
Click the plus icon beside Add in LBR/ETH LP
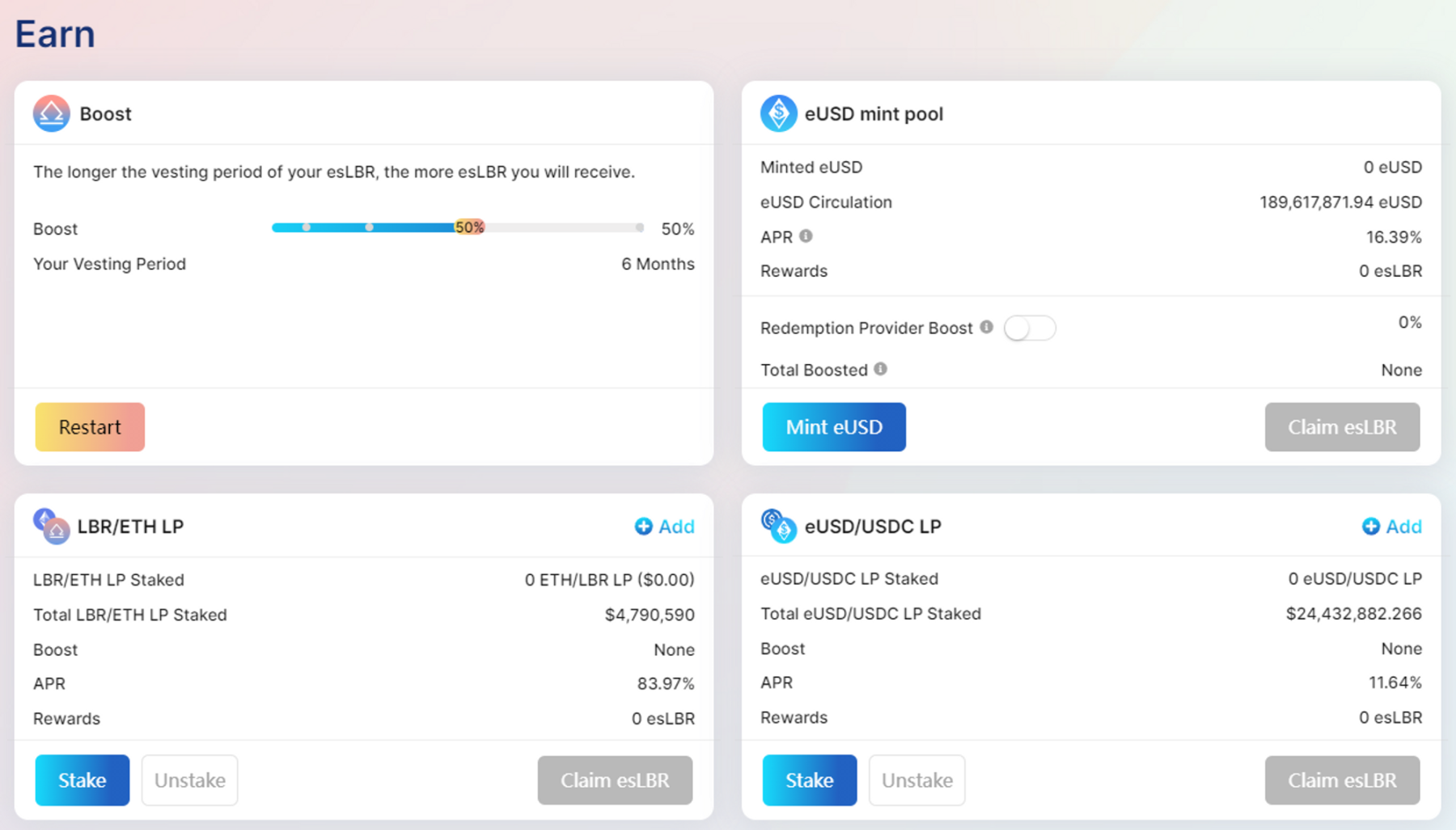coord(643,527)
